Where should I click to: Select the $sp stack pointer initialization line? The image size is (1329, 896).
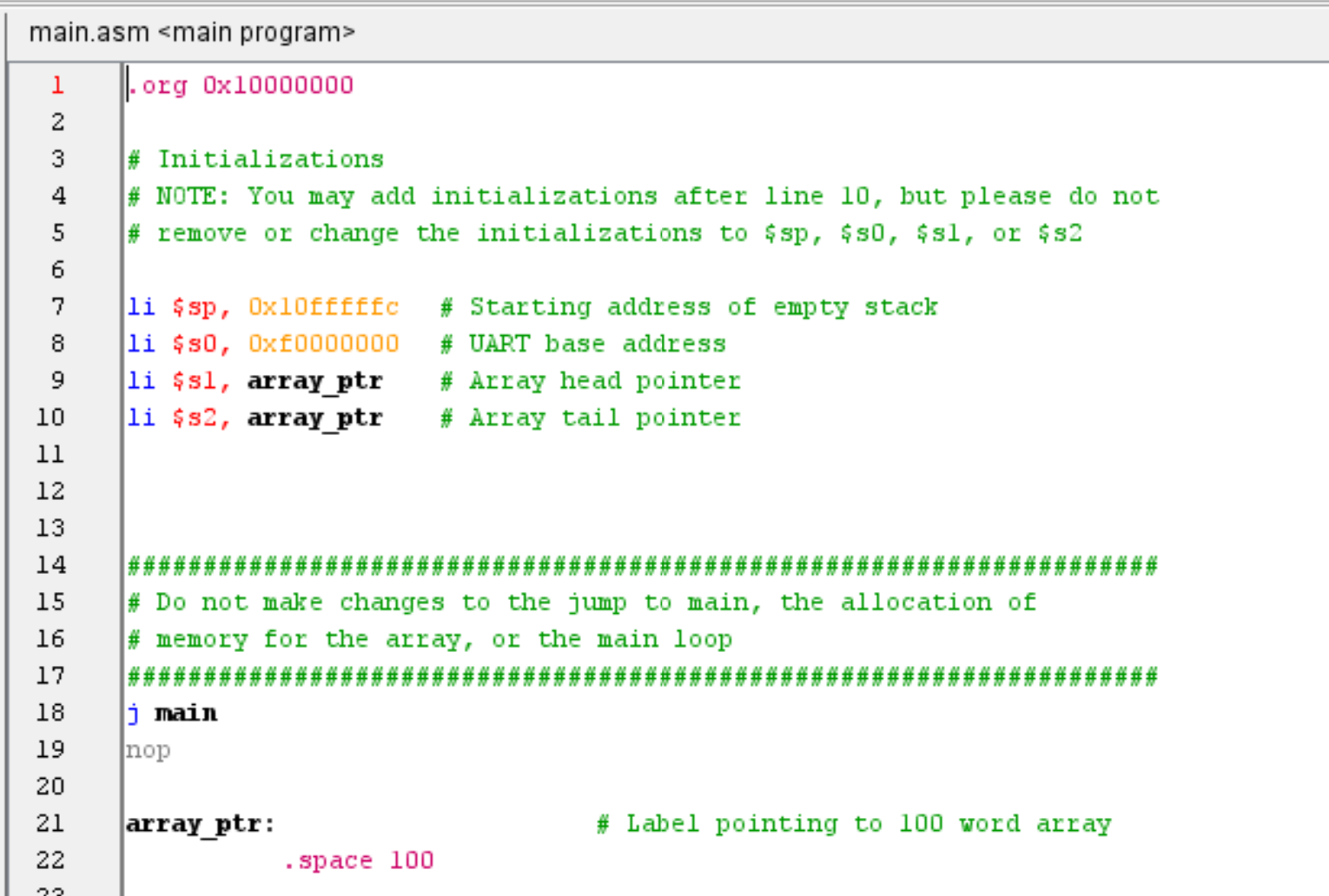261,306
